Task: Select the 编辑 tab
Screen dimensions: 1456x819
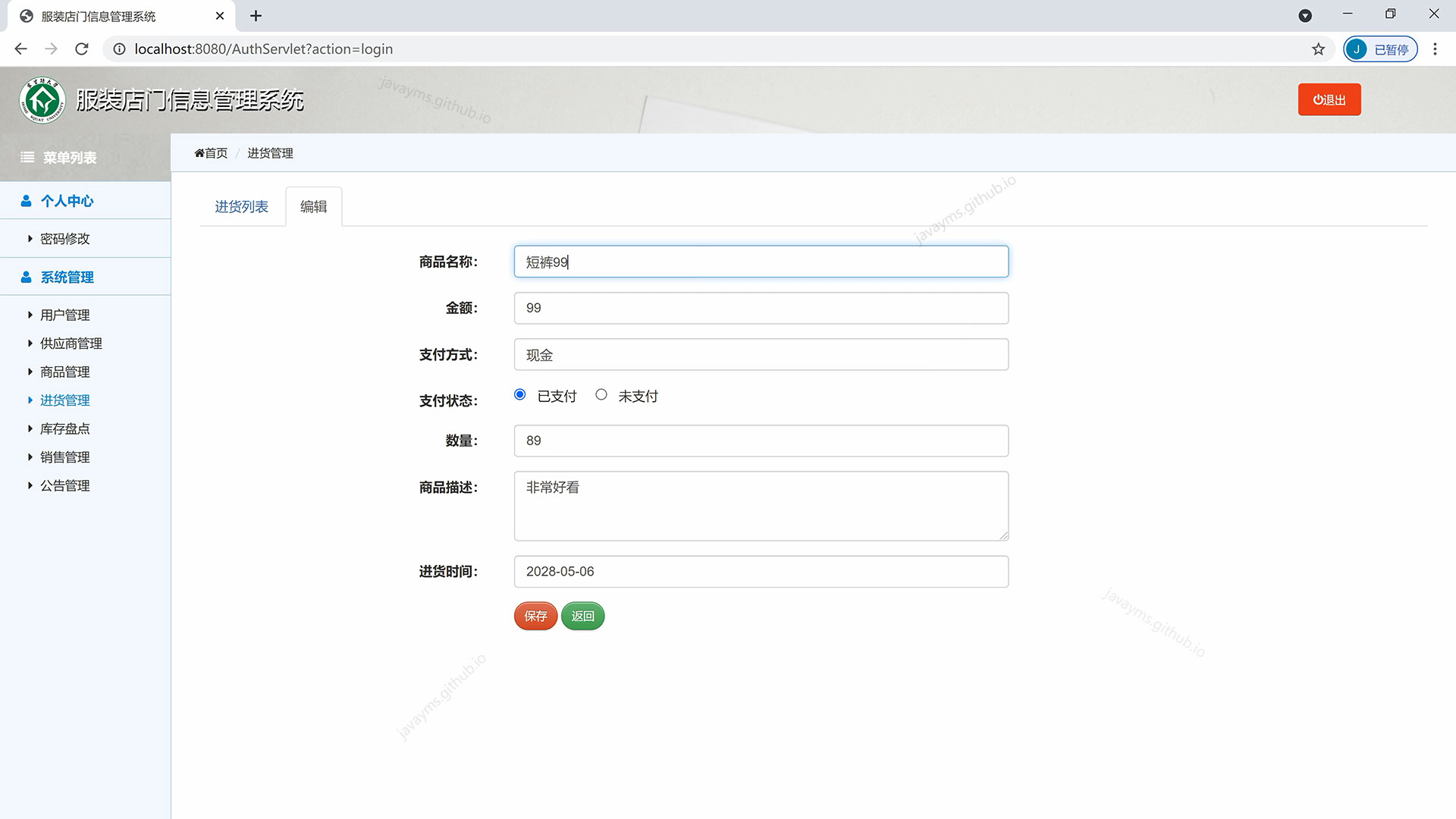Action: click(x=313, y=206)
